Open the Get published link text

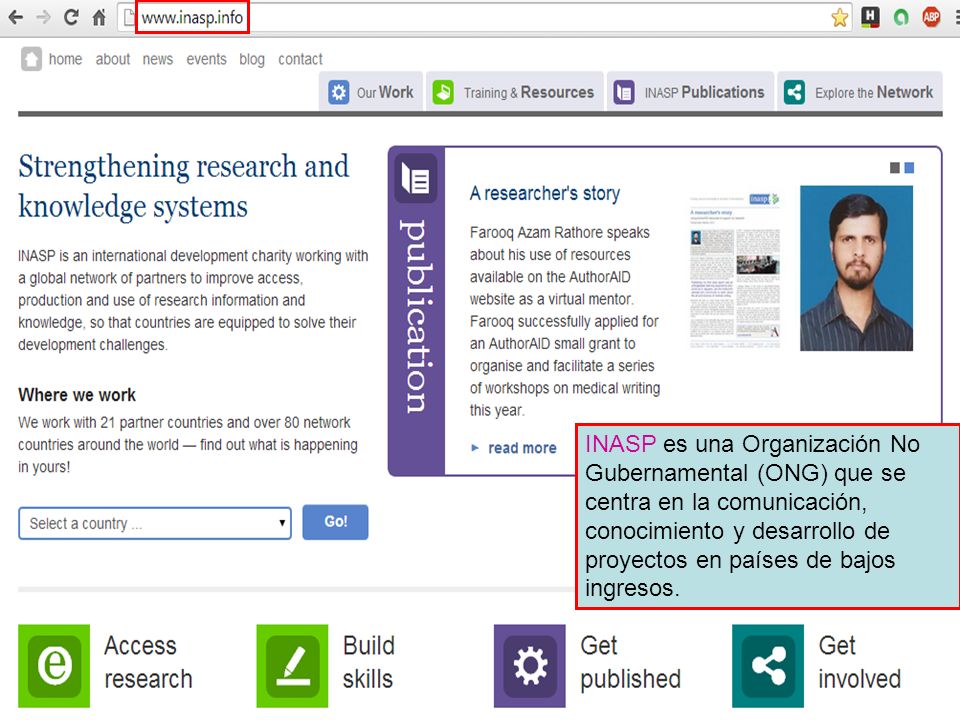631,662
